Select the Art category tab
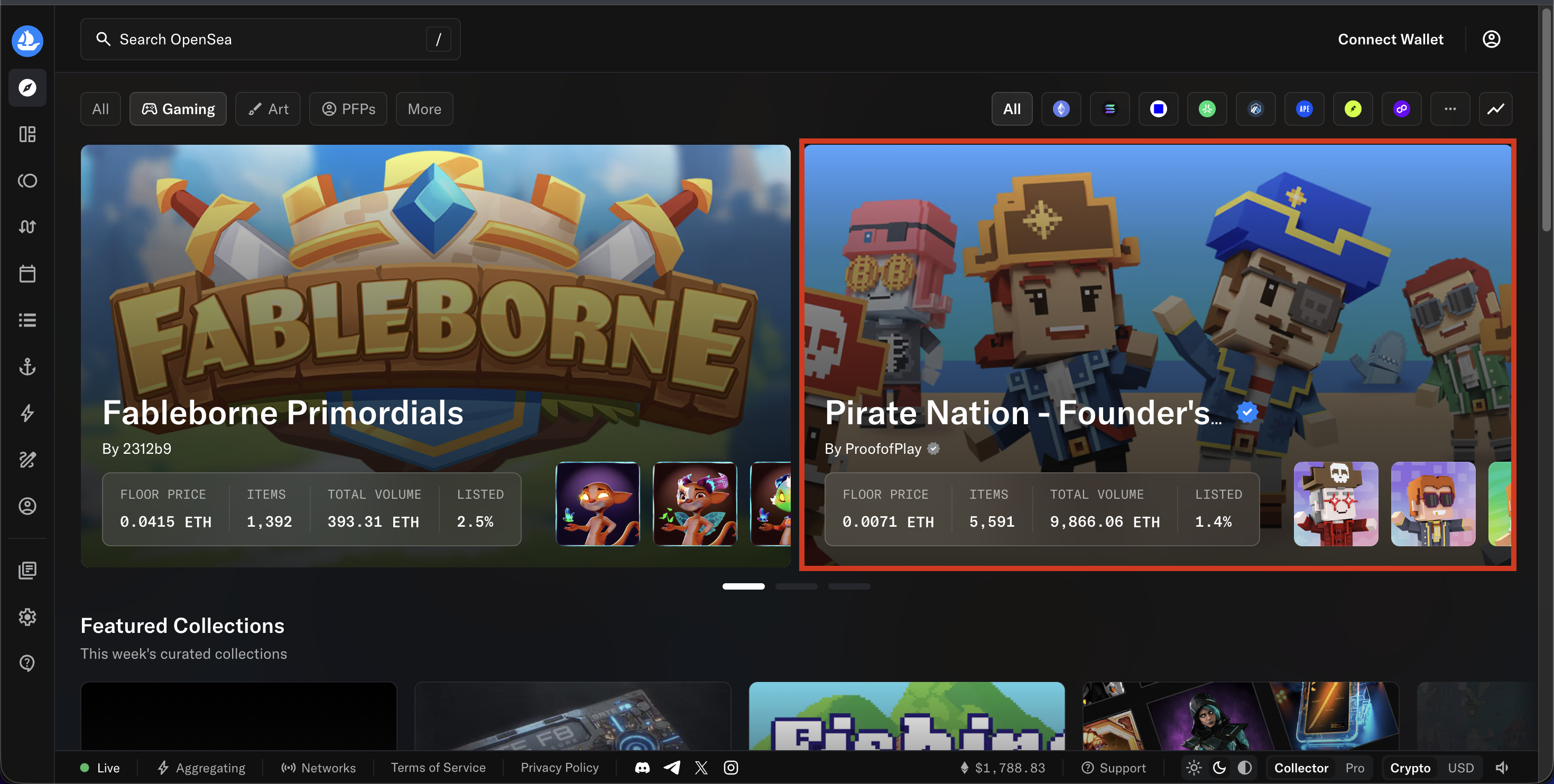Image resolution: width=1554 pixels, height=784 pixels. point(268,109)
